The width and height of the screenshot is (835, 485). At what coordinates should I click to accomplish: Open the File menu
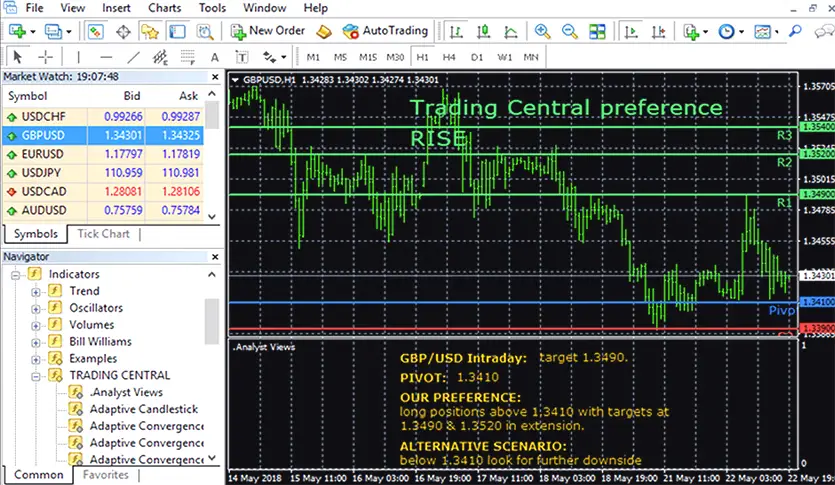coord(34,8)
